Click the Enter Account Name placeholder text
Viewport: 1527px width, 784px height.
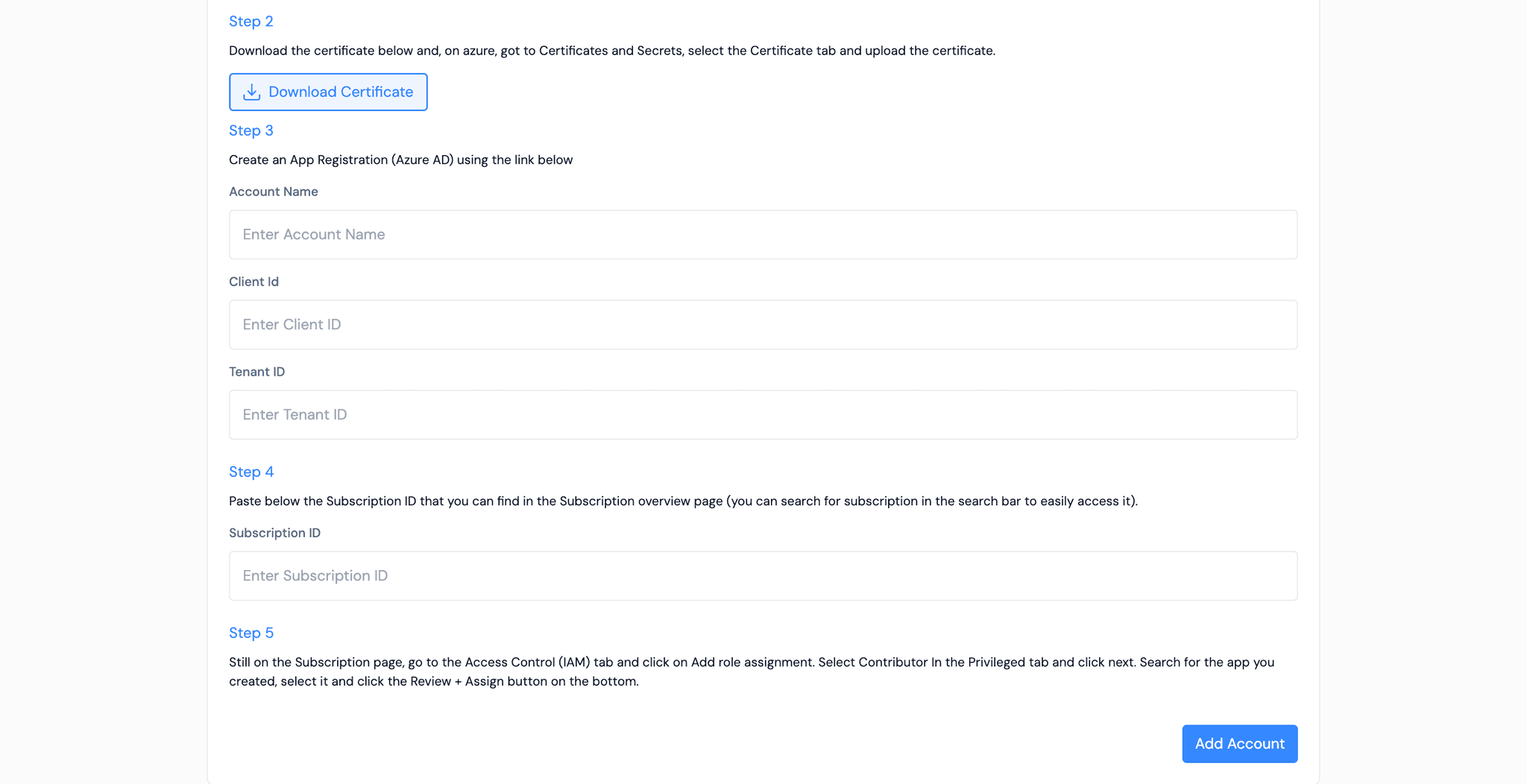point(313,234)
